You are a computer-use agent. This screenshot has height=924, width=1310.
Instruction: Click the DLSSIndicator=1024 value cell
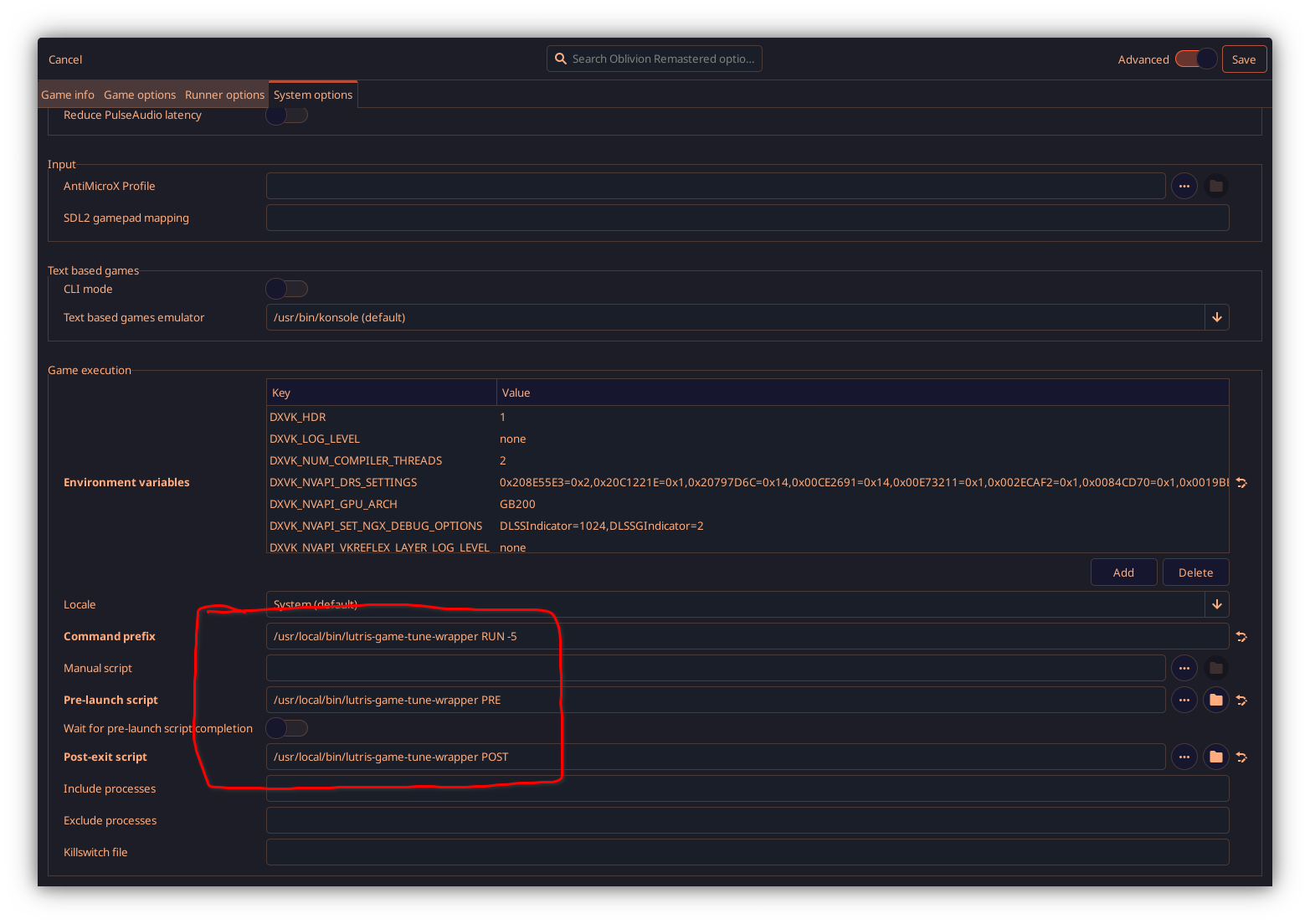click(602, 526)
